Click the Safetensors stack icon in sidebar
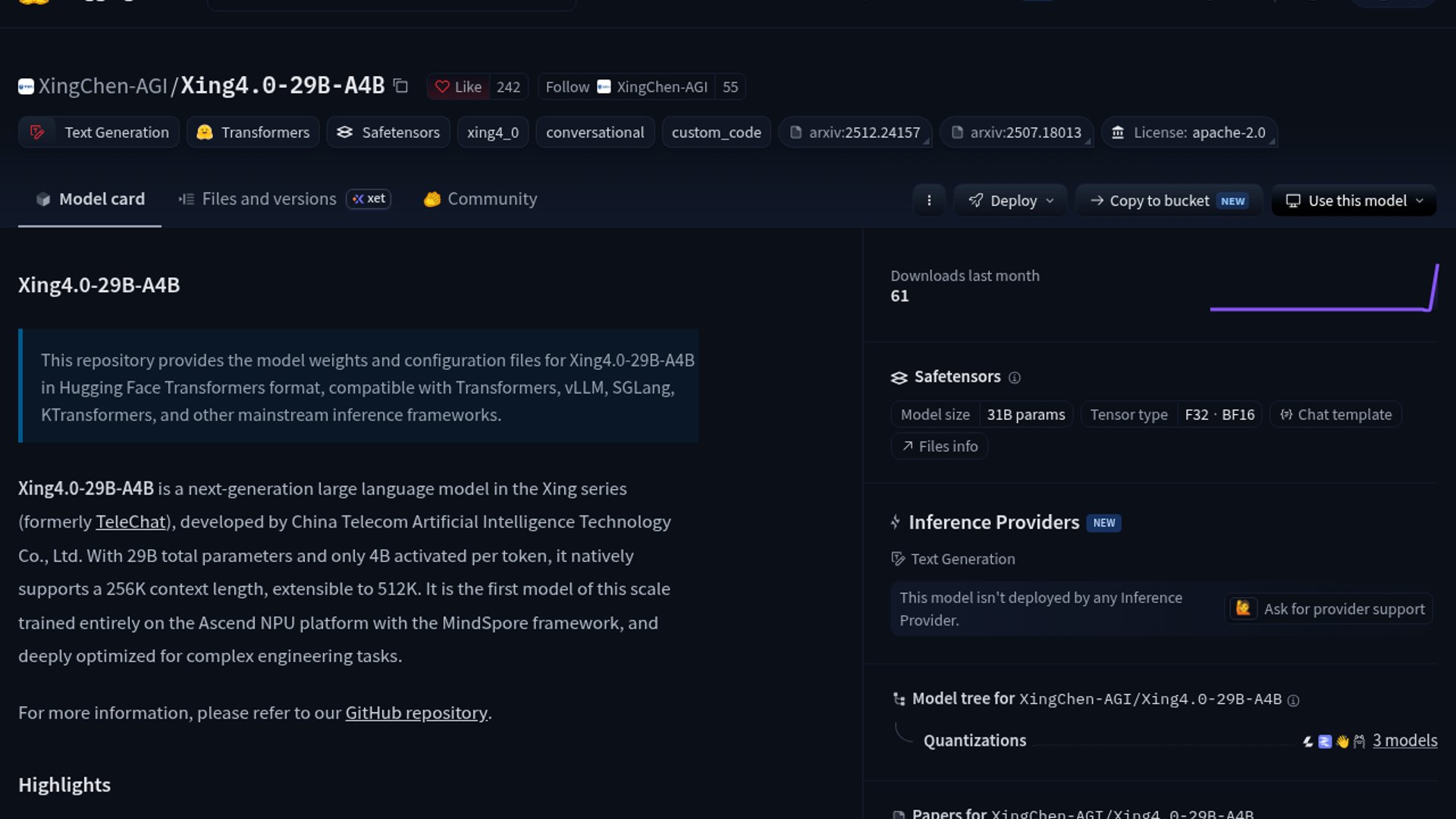 [899, 378]
